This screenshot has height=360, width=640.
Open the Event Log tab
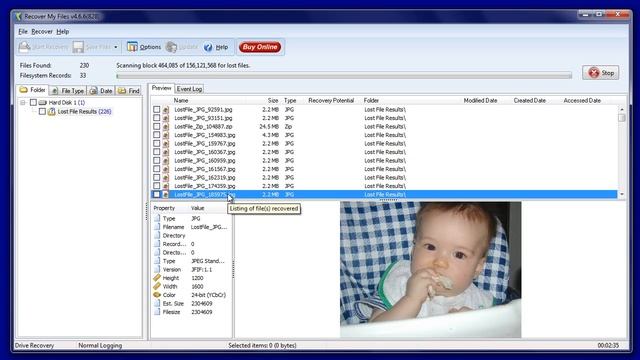[189, 89]
